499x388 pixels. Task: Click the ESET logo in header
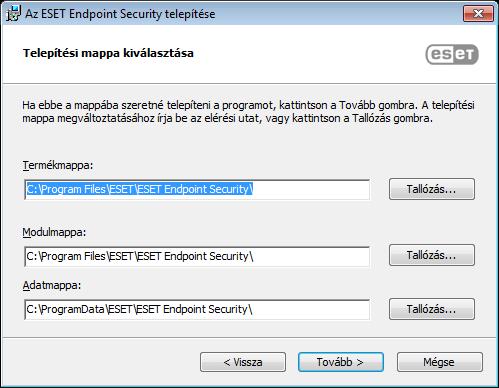(452, 54)
